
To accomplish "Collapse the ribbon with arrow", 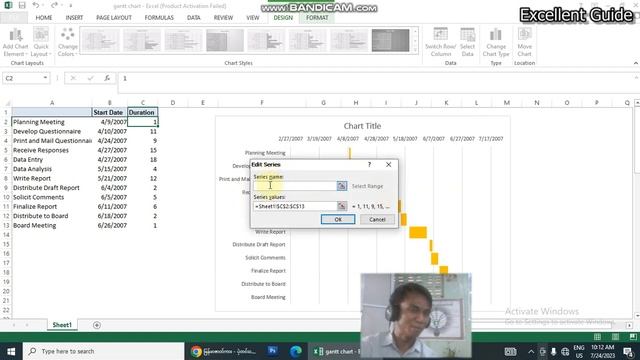I will coord(636,63).
